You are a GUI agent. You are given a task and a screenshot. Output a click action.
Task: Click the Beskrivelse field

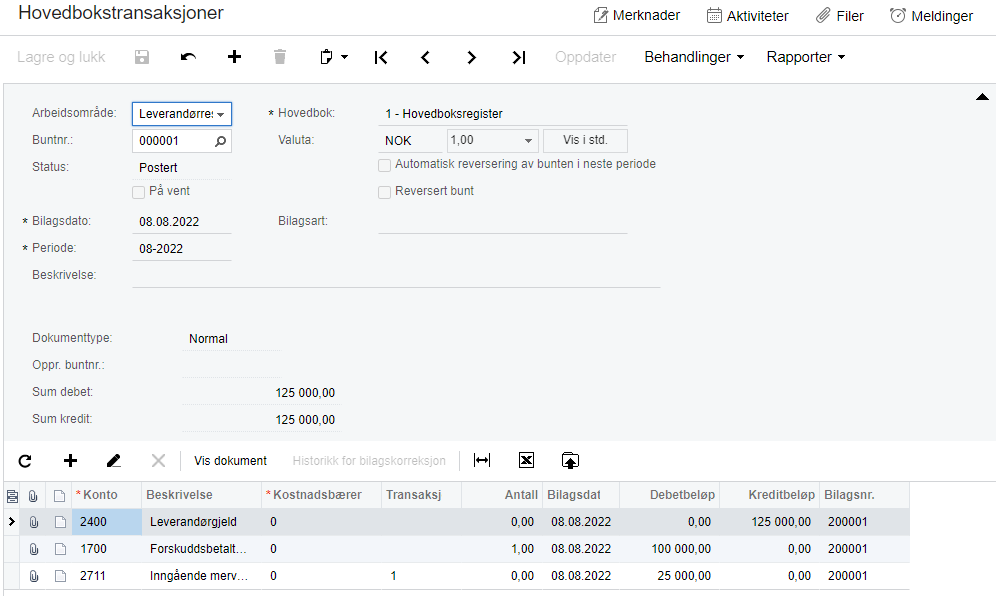396,276
